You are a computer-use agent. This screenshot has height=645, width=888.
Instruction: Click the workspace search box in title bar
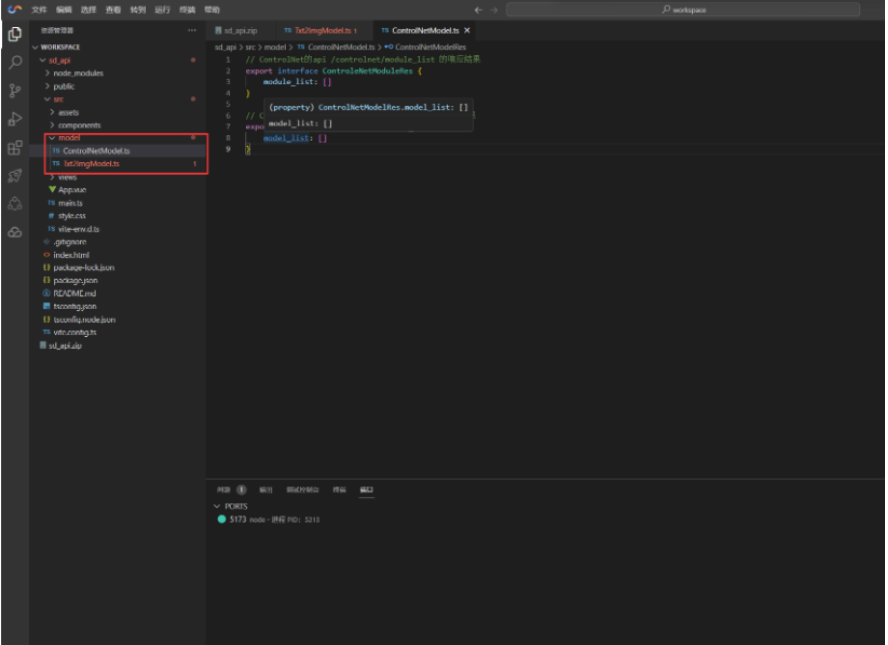click(x=683, y=10)
